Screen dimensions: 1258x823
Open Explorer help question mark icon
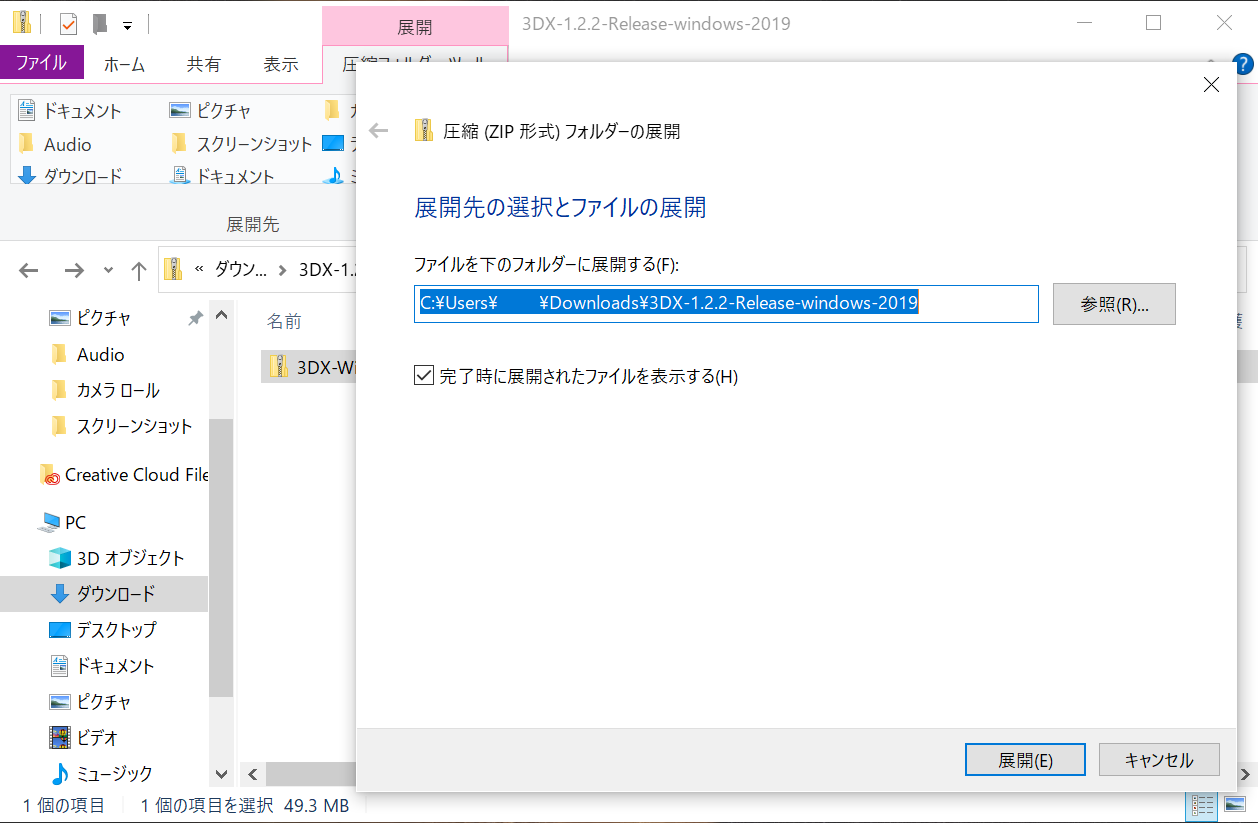pos(1243,64)
